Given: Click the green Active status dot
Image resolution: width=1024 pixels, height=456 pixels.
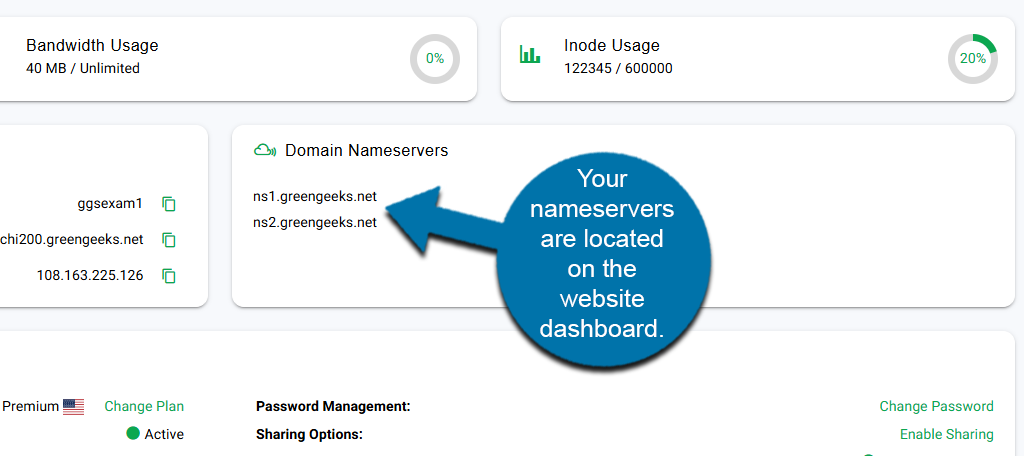Looking at the screenshot, I should point(133,434).
